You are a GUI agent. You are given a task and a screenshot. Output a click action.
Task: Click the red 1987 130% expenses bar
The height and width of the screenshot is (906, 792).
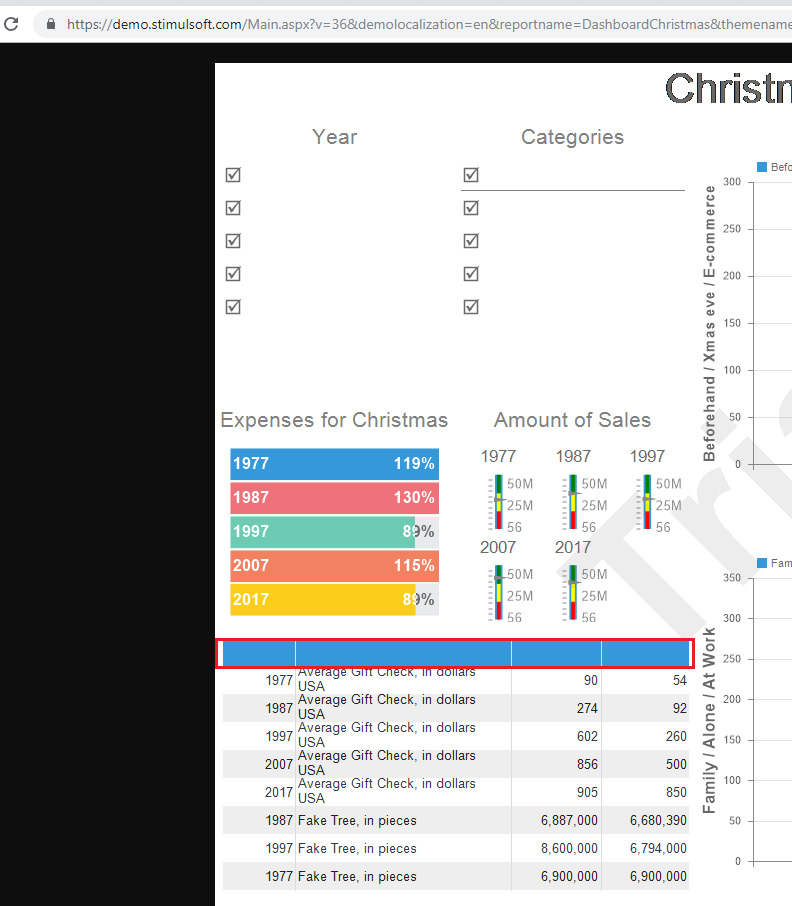tap(334, 497)
